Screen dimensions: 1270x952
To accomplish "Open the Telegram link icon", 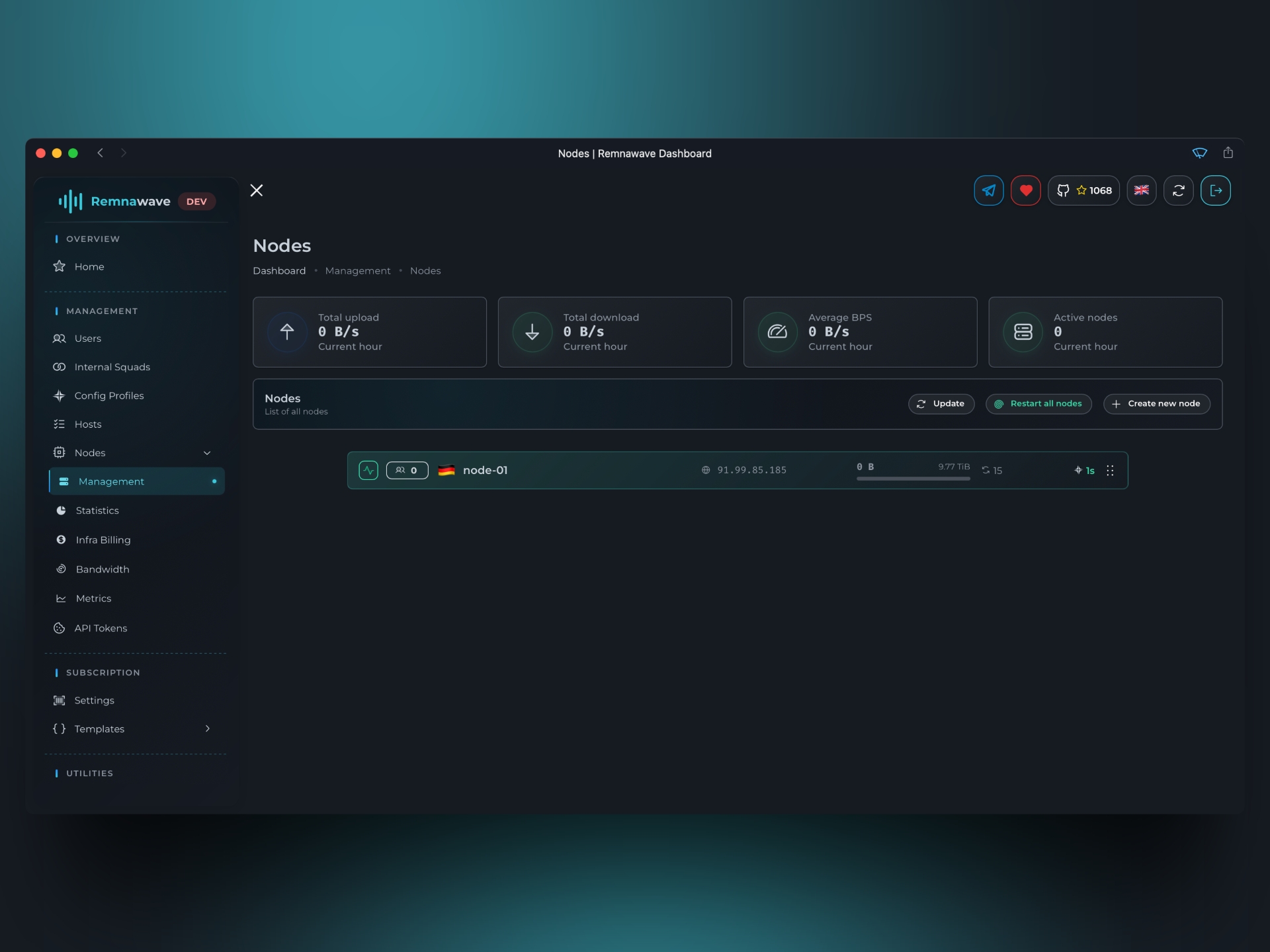I will click(x=988, y=190).
